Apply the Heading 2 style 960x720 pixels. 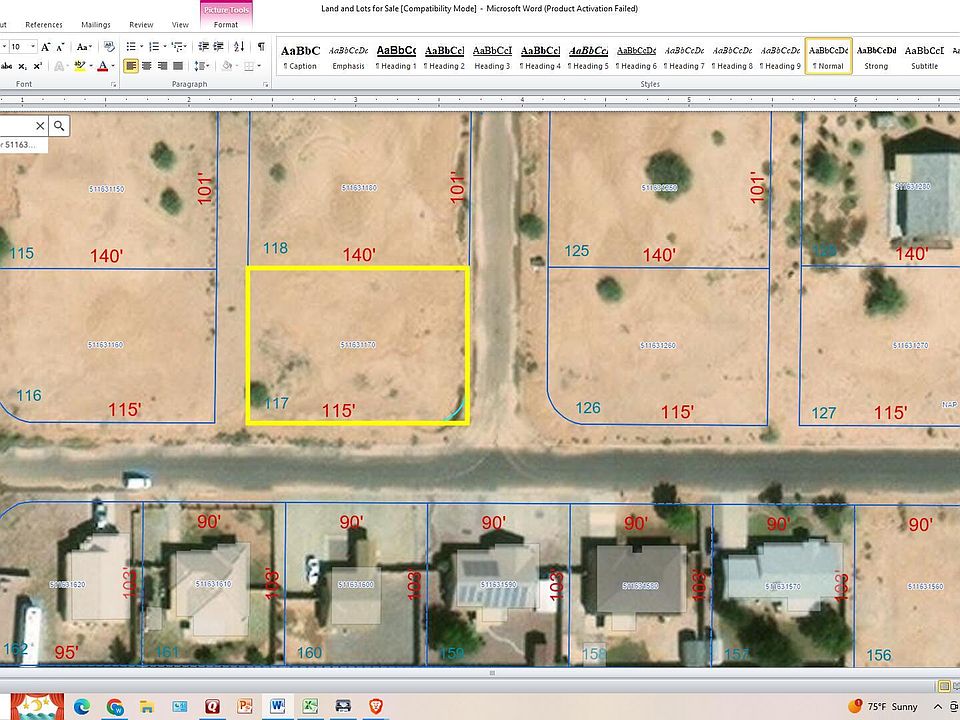[444, 57]
